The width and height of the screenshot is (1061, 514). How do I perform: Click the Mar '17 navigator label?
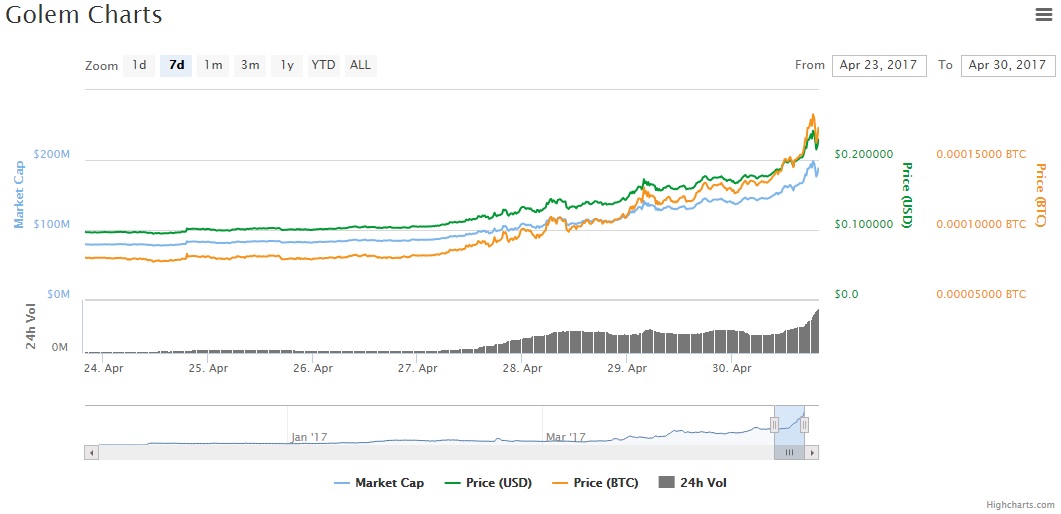tap(566, 437)
